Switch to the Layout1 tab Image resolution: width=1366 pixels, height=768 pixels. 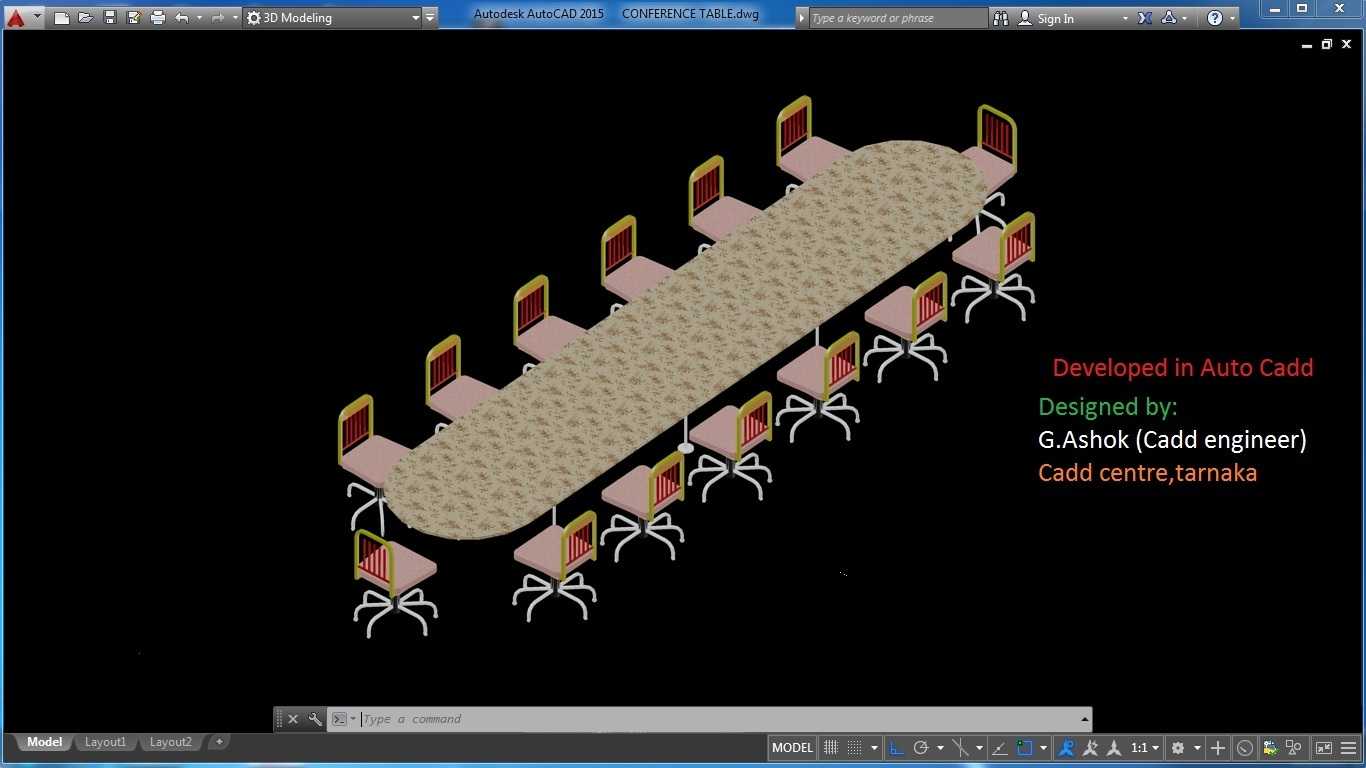(x=105, y=742)
